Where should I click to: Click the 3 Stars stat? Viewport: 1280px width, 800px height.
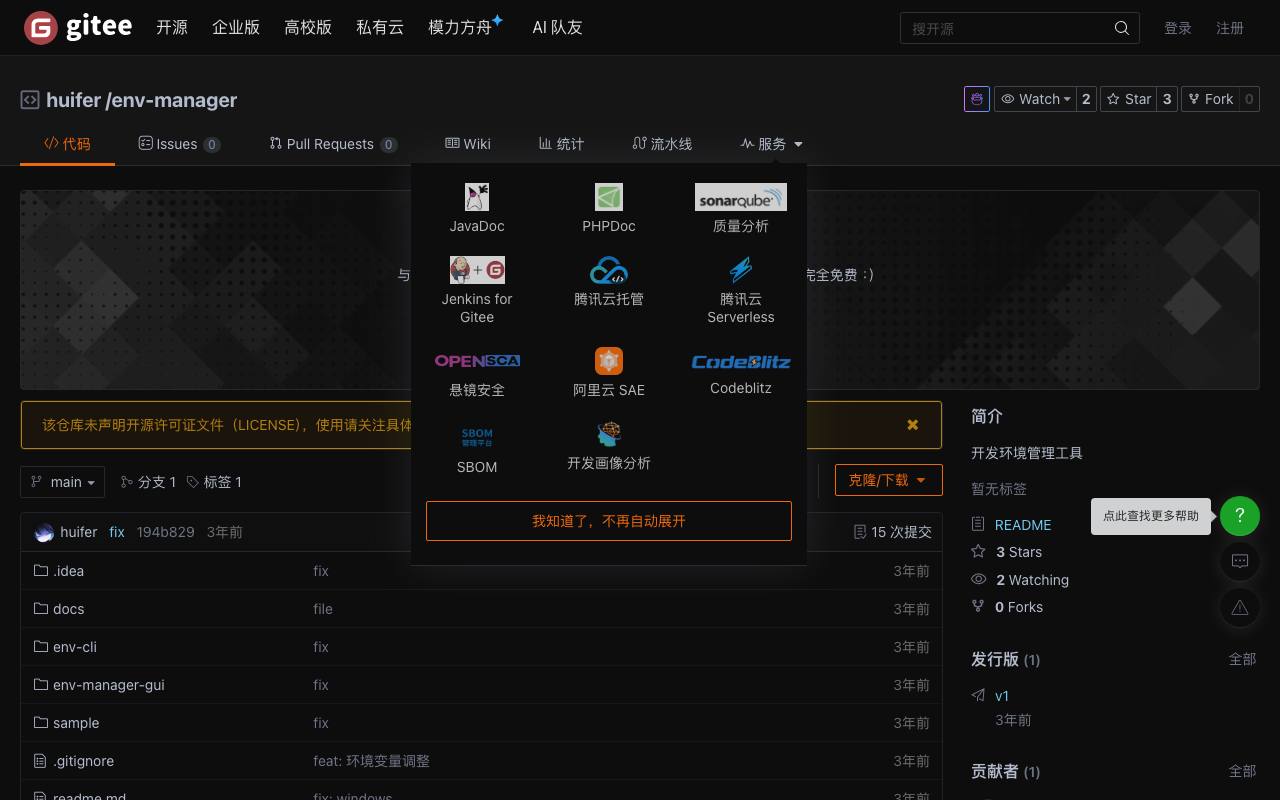click(1019, 552)
